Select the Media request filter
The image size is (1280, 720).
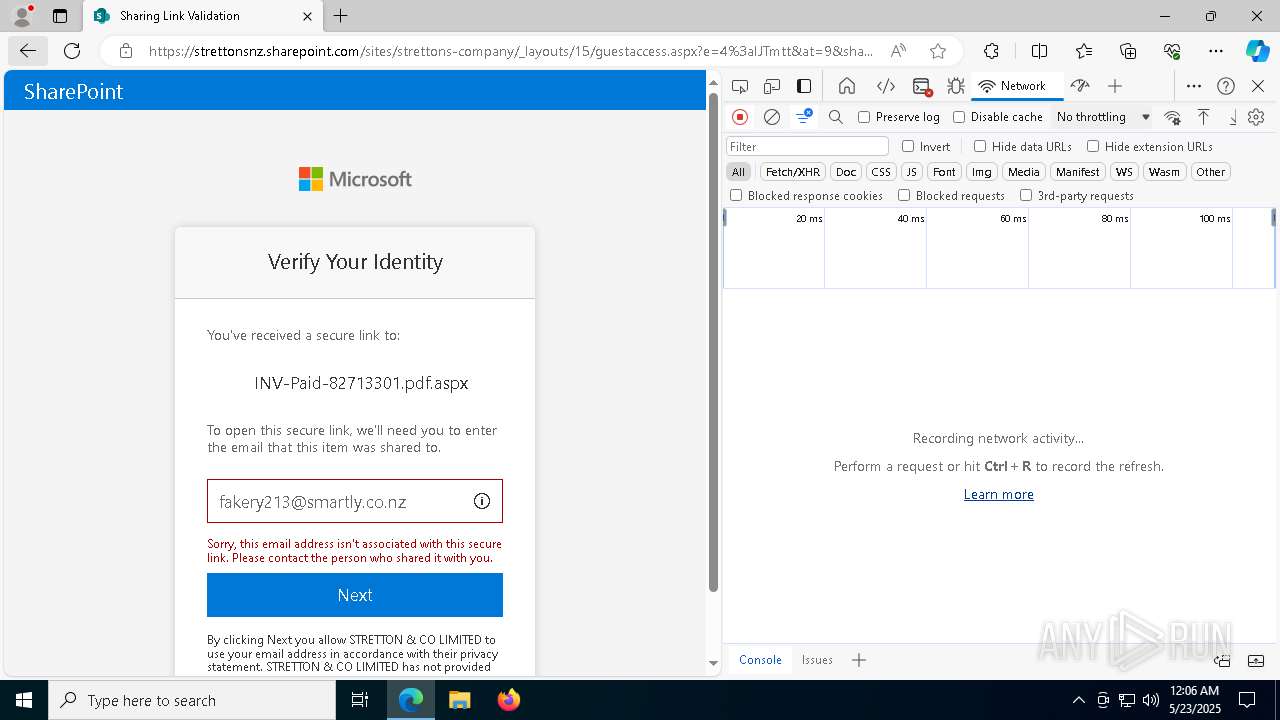point(1024,172)
